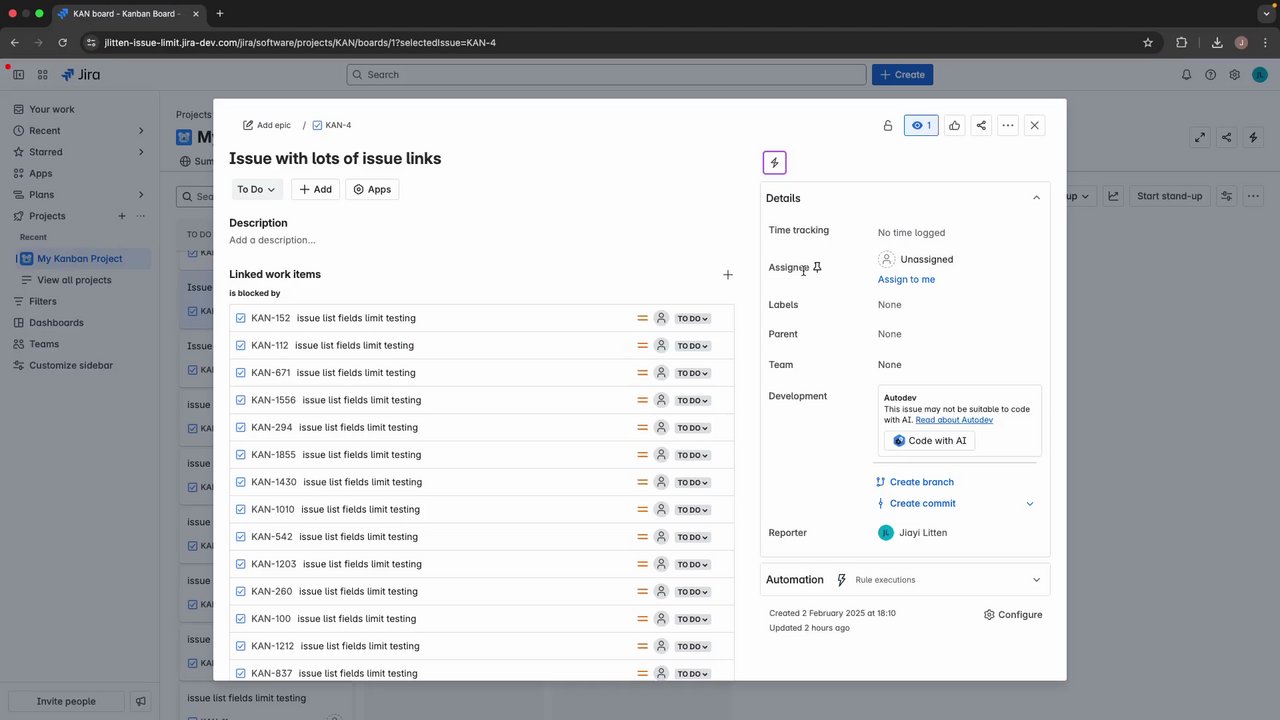Screen dimensions: 1280x720
Task: Open status dropdown for KAN-152
Action: [692, 319]
